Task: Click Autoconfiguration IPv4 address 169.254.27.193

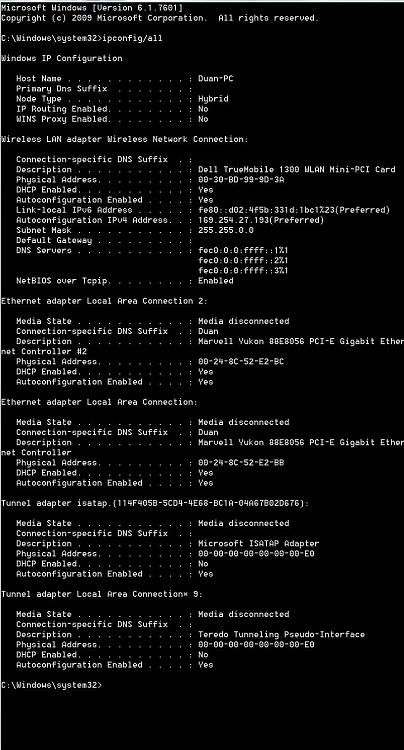Action: point(261,220)
